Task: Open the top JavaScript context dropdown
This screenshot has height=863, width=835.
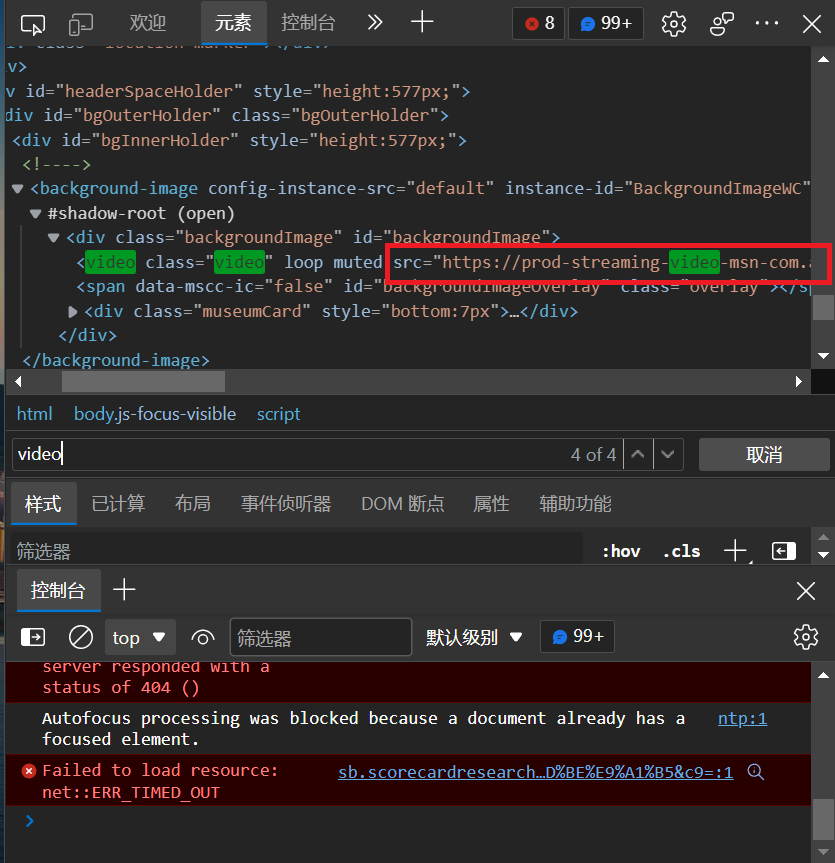Action: click(x=139, y=637)
